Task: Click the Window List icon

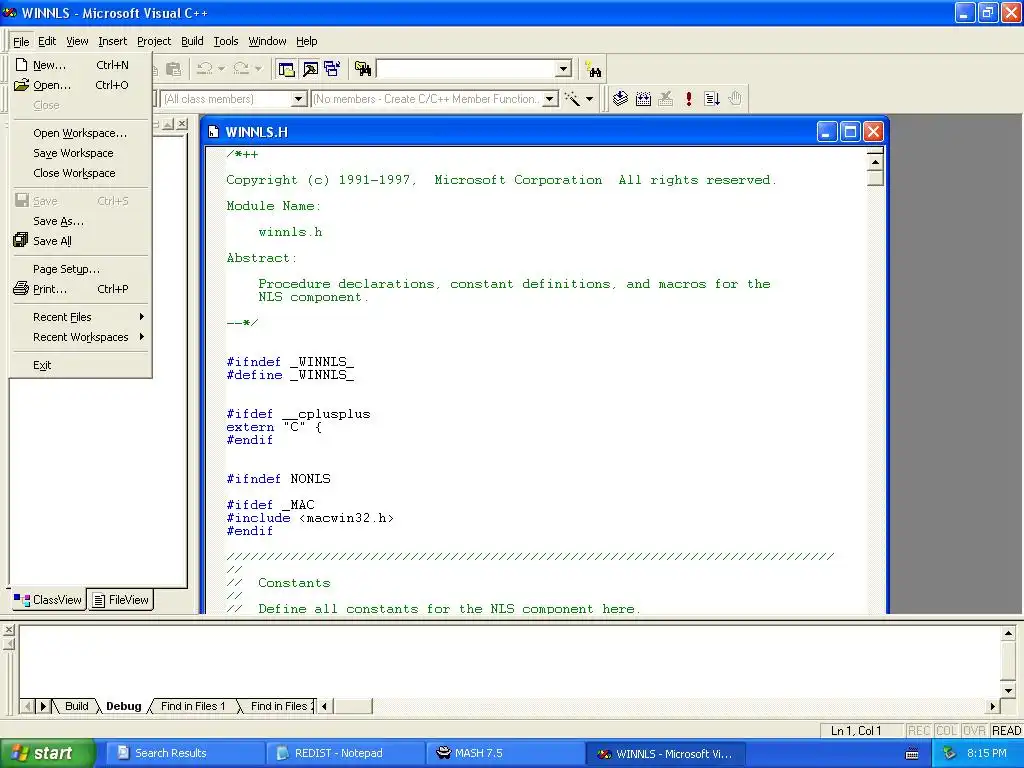Action: point(332,69)
